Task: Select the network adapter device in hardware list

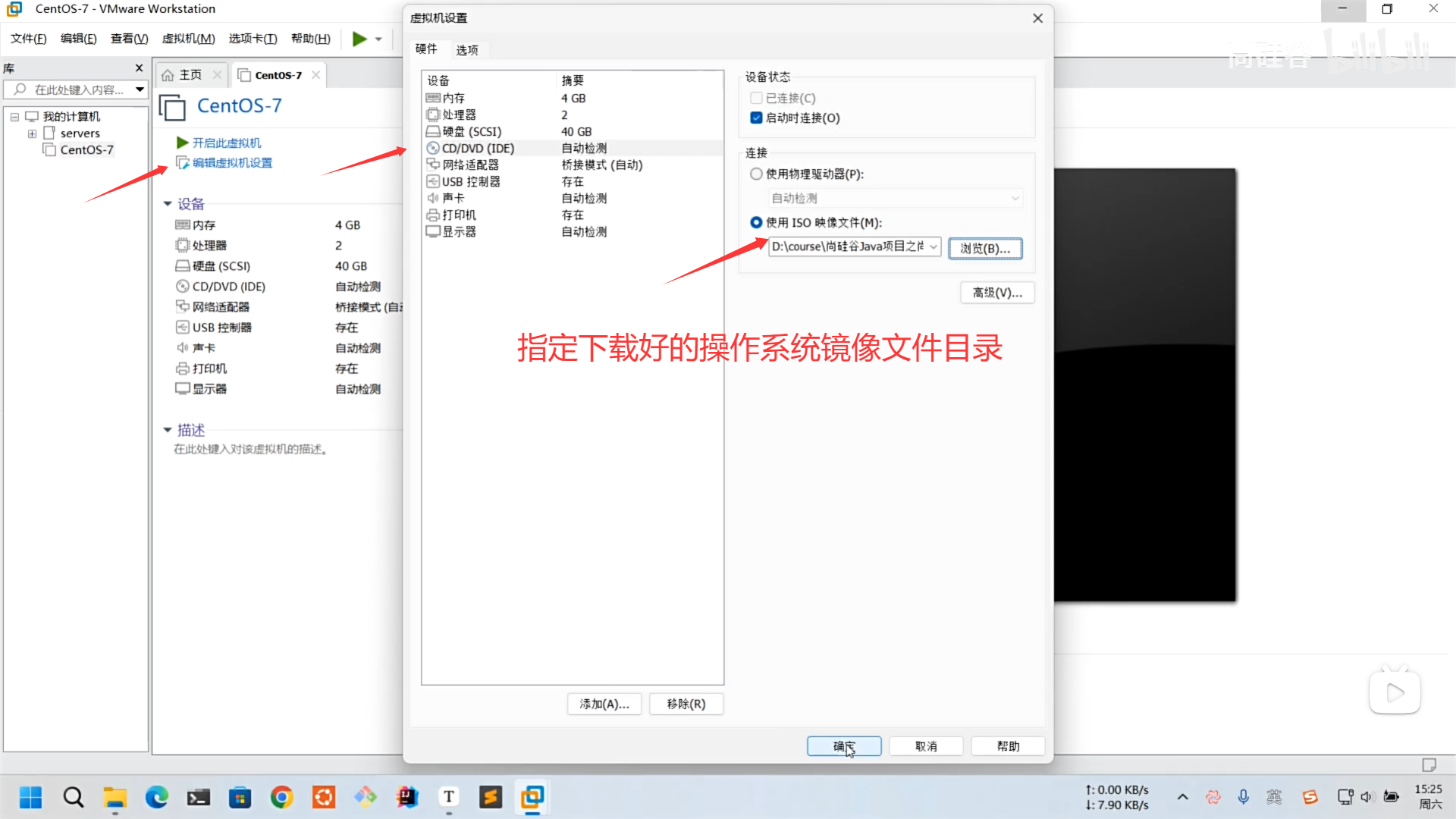Action: click(x=470, y=165)
